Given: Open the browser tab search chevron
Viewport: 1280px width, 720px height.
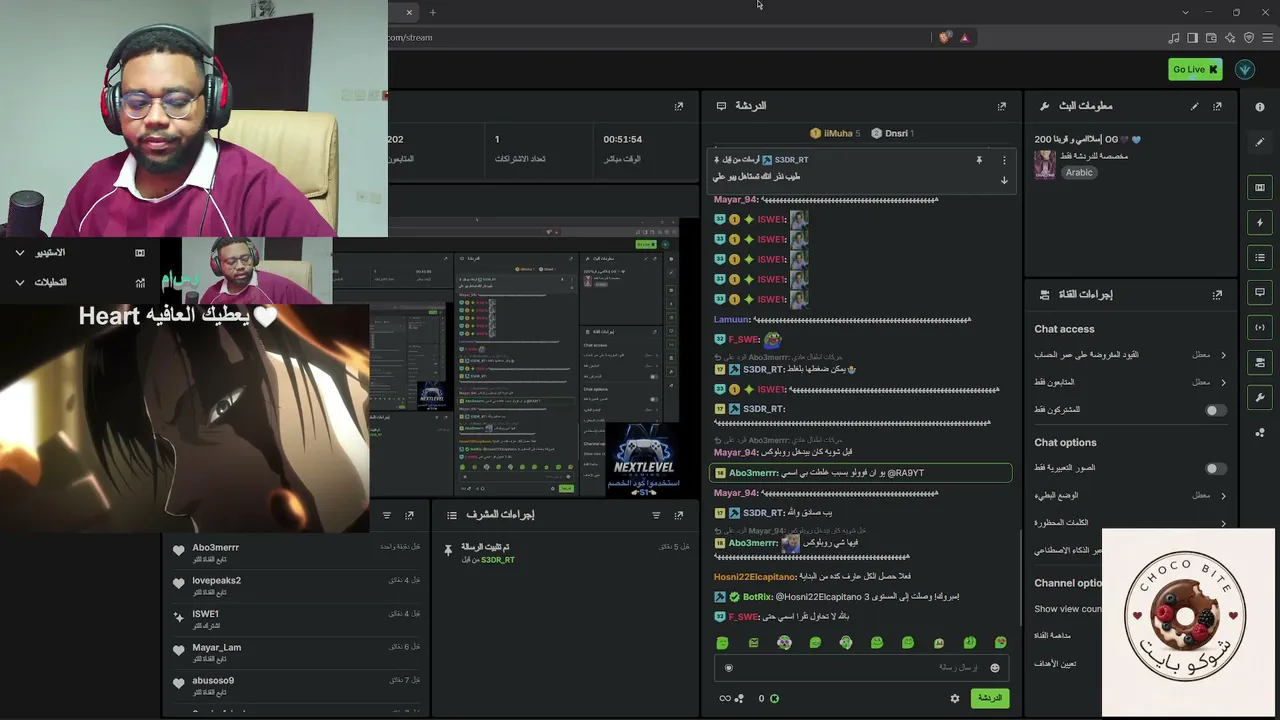Looking at the screenshot, I should pyautogui.click(x=1186, y=12).
